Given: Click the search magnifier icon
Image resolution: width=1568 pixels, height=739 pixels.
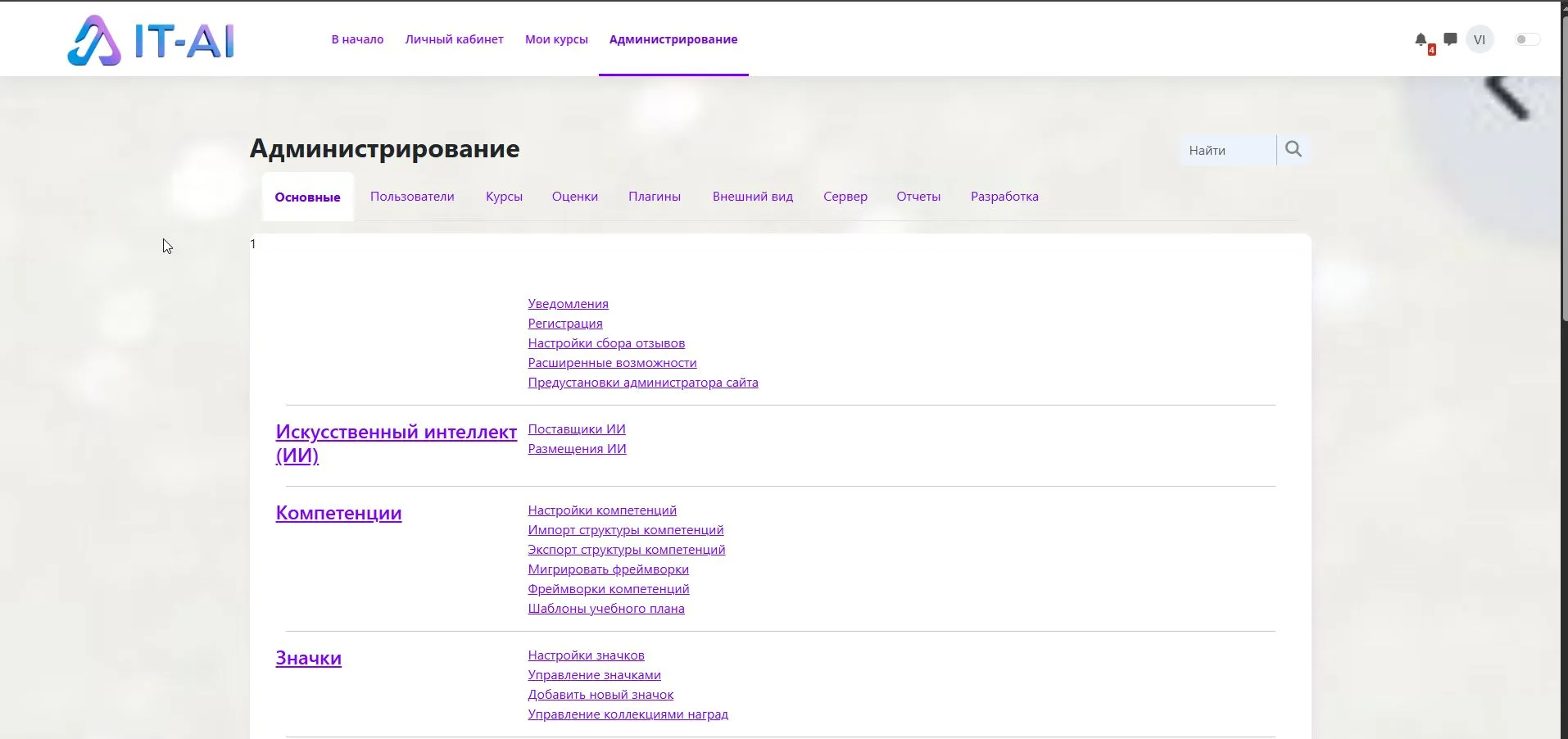Looking at the screenshot, I should coord(1293,149).
